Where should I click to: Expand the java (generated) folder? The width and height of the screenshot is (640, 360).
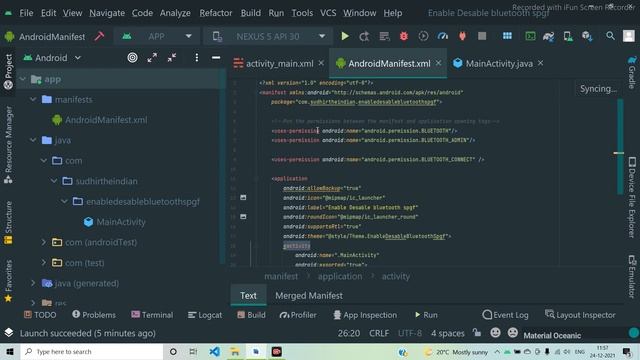(33, 283)
